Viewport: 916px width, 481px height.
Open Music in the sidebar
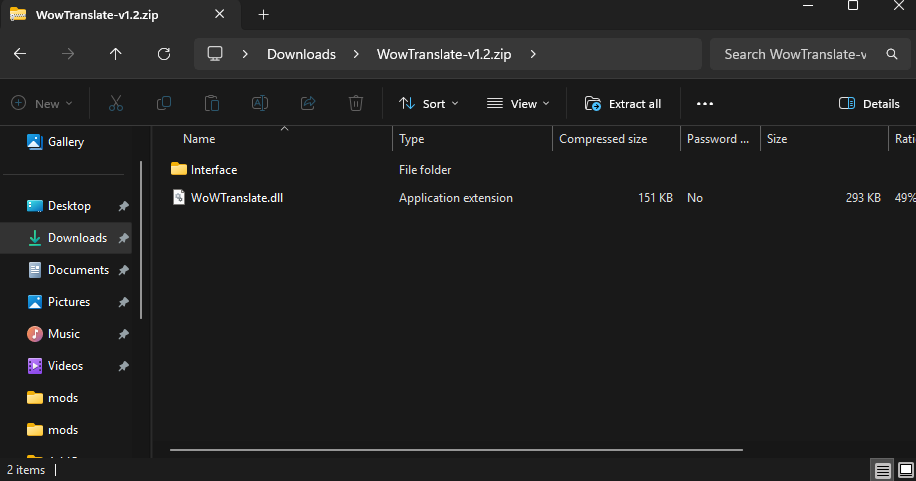(65, 334)
